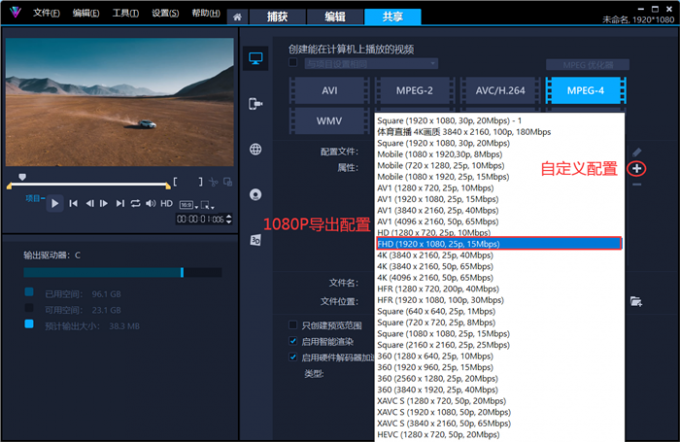Click the Home icon tab

pos(236,17)
